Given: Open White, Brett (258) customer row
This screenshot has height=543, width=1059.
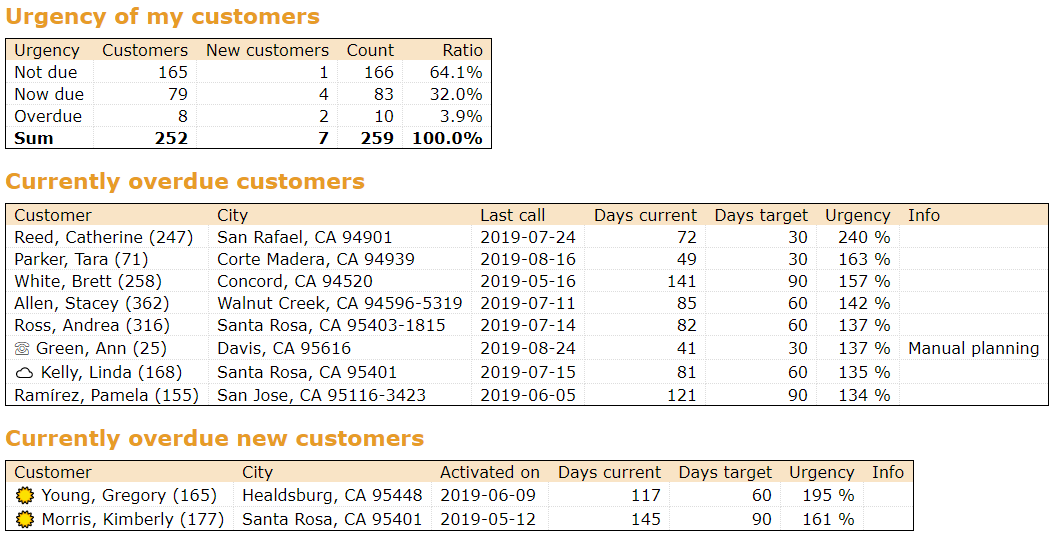Looking at the screenshot, I should 88,281.
